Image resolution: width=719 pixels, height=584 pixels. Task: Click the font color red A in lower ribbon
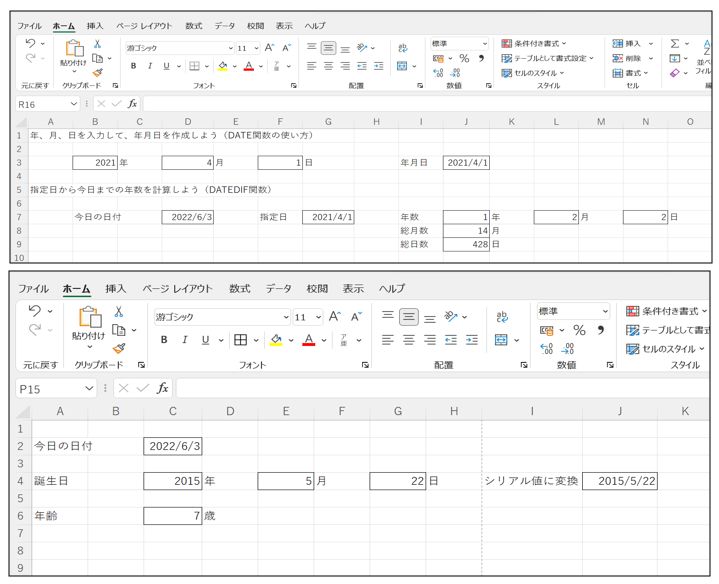point(309,340)
